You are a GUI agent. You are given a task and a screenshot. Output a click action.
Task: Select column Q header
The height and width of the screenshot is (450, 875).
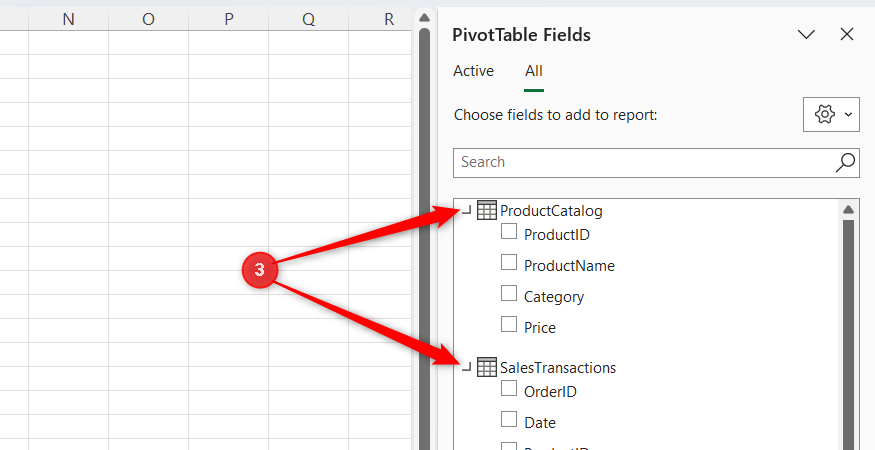[x=308, y=20]
